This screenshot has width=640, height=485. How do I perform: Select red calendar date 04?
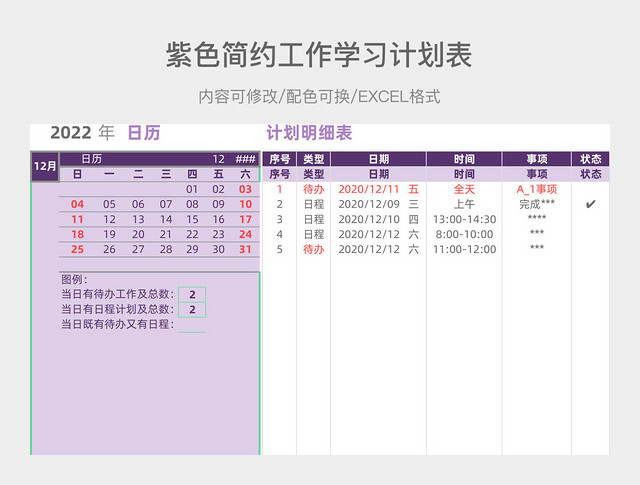coord(77,205)
